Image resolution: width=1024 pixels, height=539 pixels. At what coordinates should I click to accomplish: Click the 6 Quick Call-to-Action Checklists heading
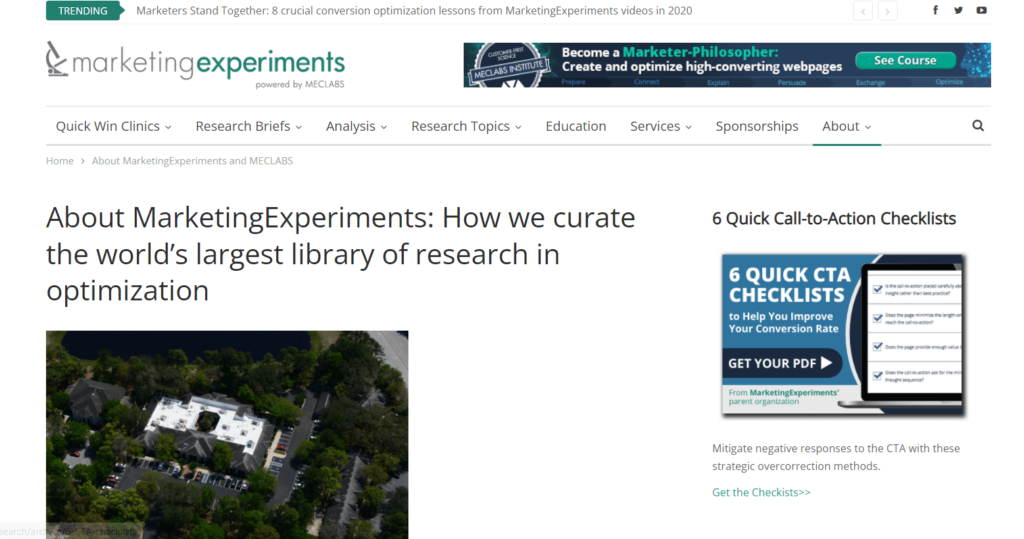834,218
